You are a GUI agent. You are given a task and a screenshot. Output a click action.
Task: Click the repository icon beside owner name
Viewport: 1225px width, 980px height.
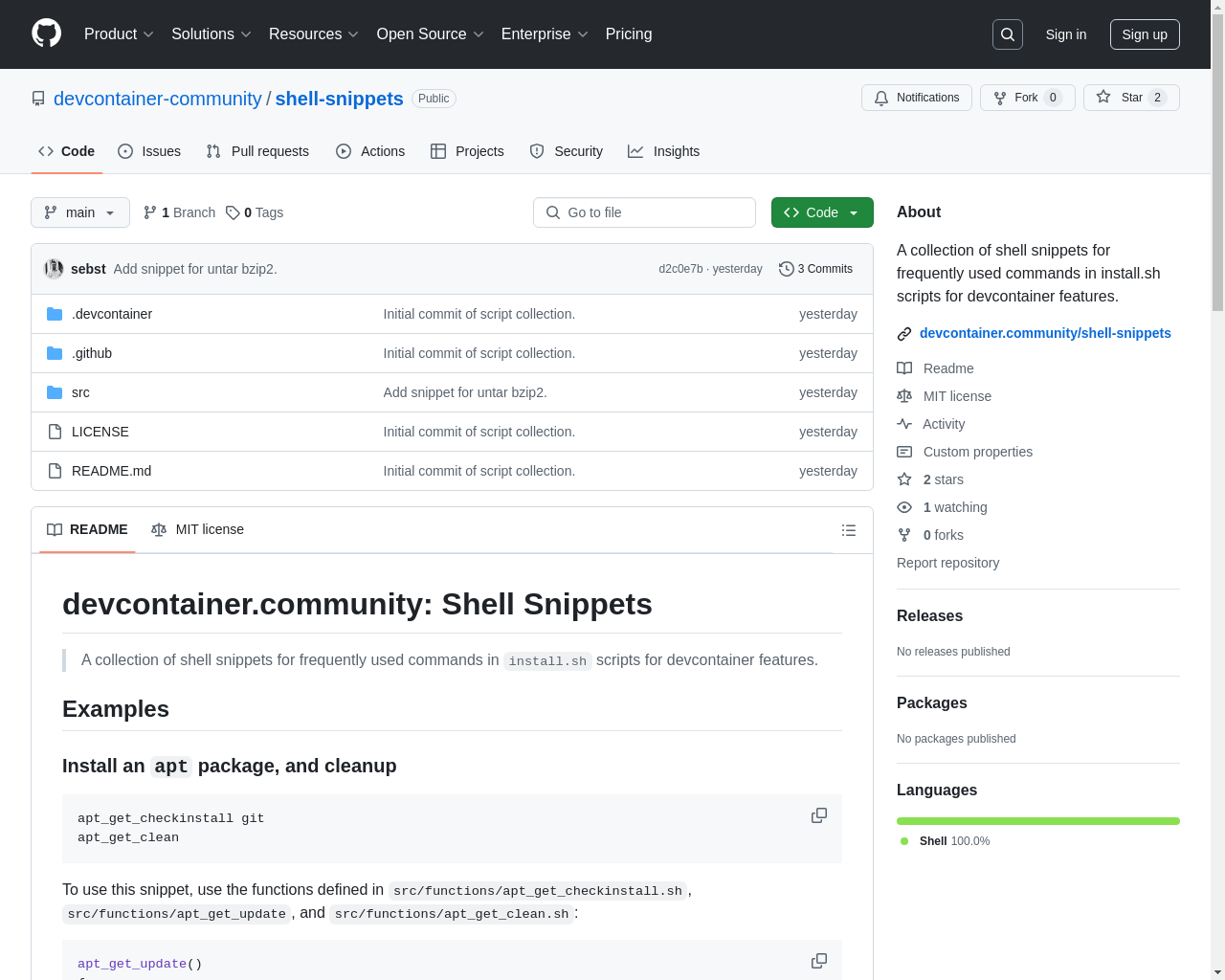pyautogui.click(x=38, y=99)
